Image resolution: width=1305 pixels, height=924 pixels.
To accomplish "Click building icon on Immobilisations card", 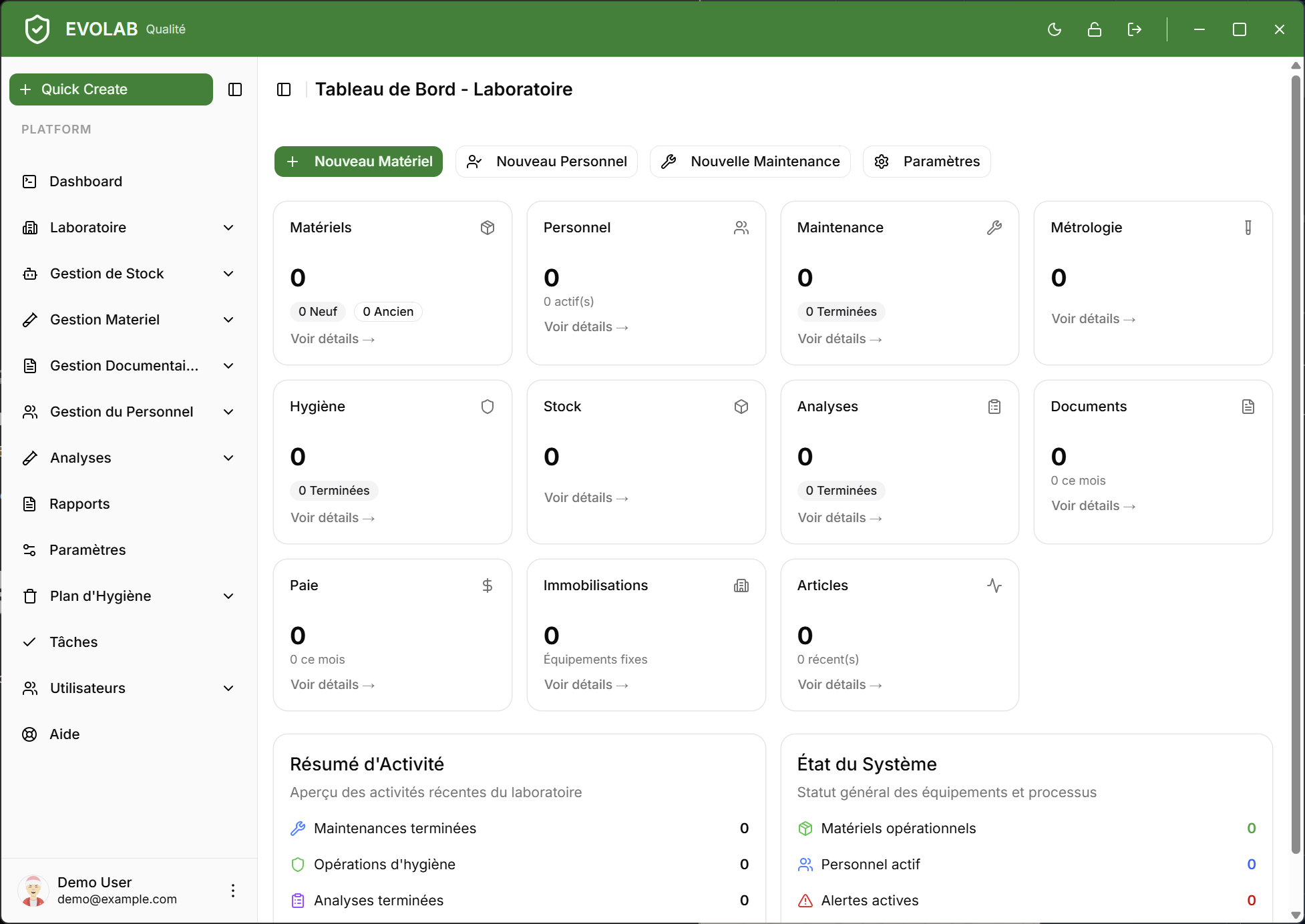I will pyautogui.click(x=741, y=586).
